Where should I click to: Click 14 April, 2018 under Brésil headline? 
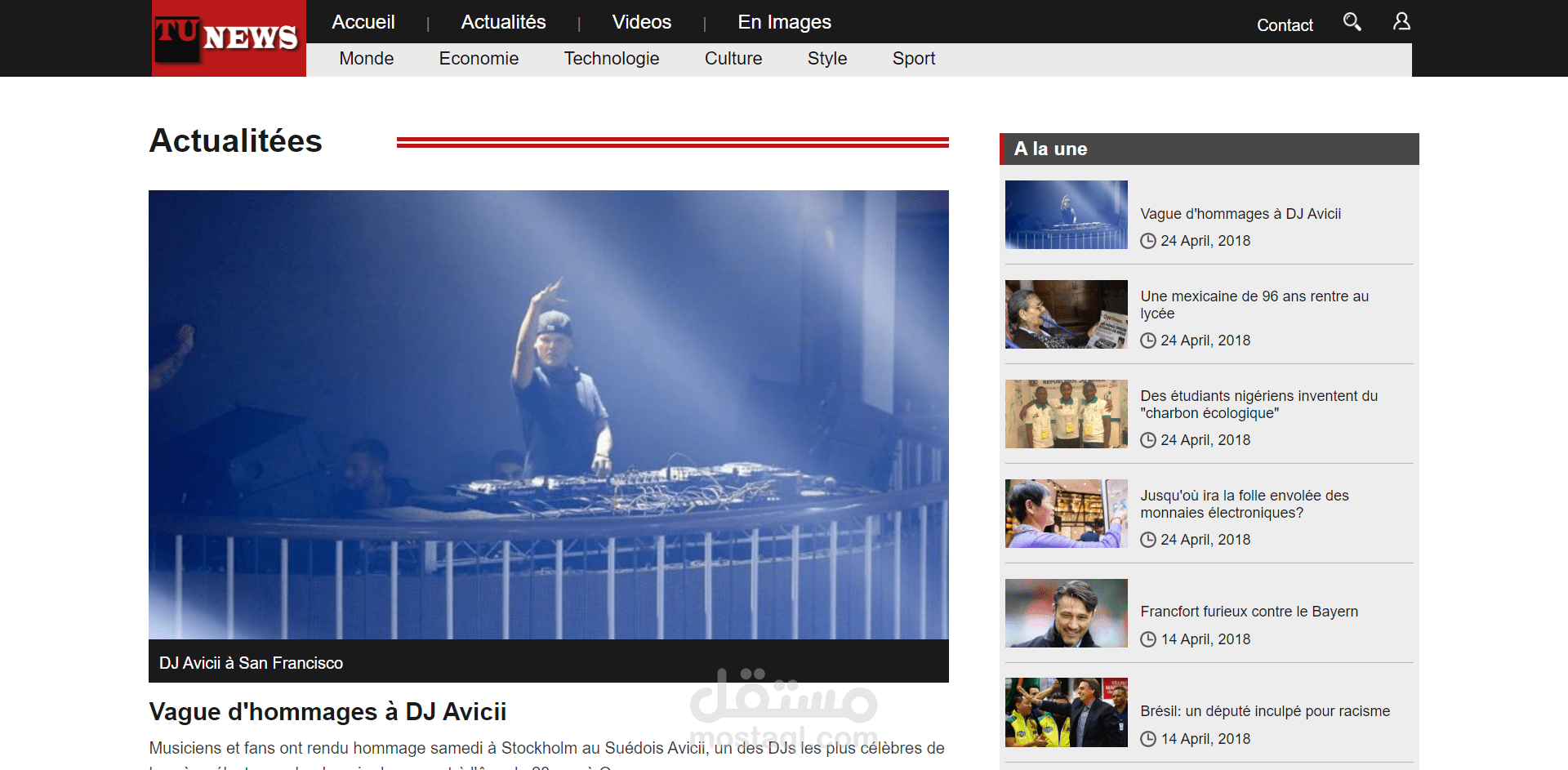(x=1205, y=739)
